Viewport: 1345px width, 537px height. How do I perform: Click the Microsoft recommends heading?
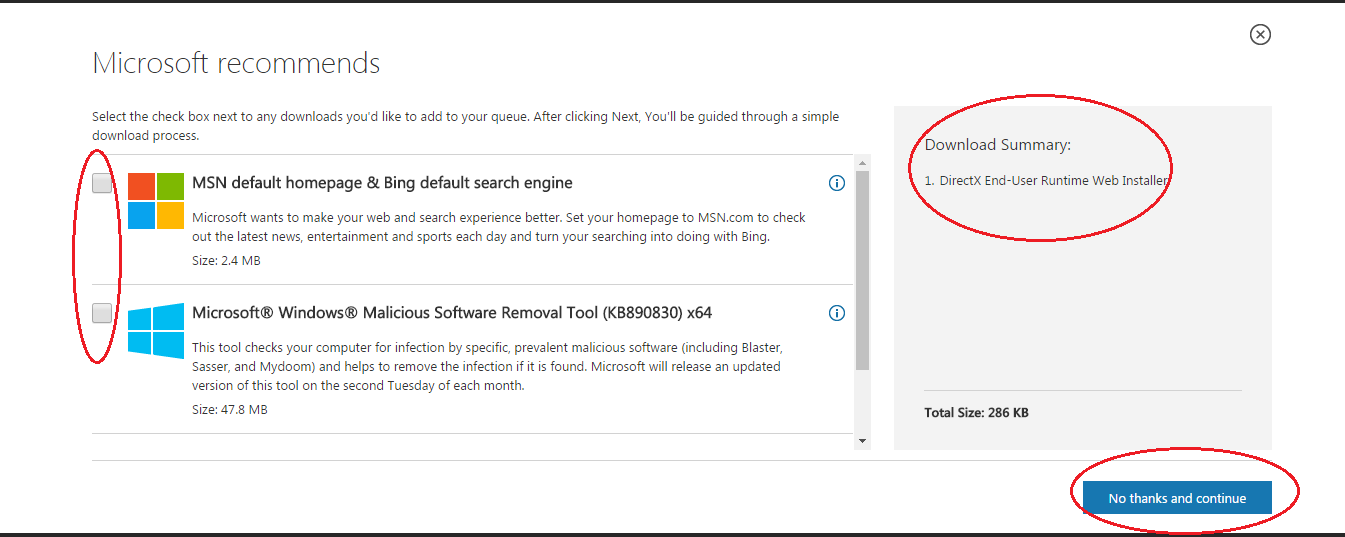coord(236,63)
